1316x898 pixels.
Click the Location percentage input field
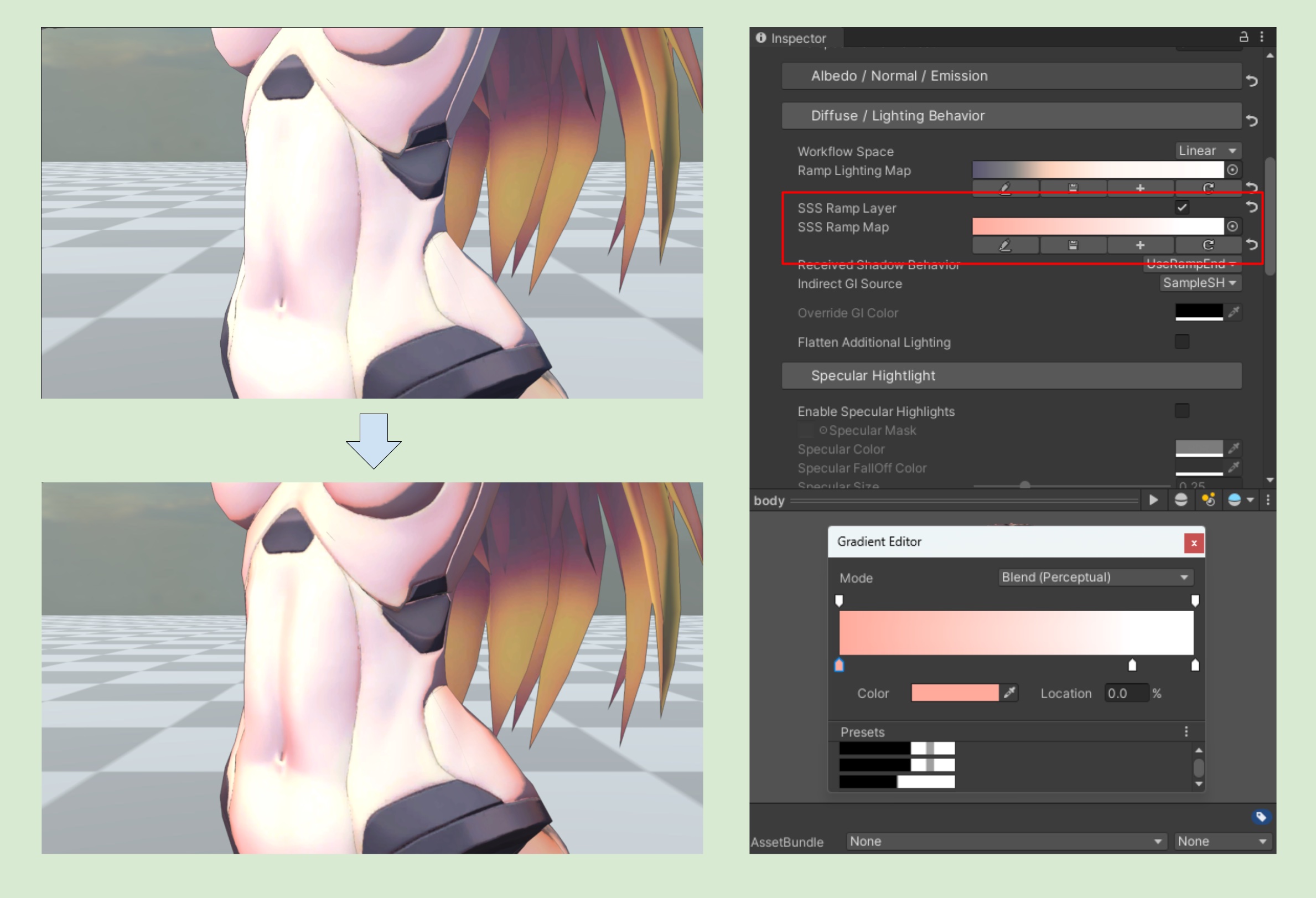coord(1126,693)
